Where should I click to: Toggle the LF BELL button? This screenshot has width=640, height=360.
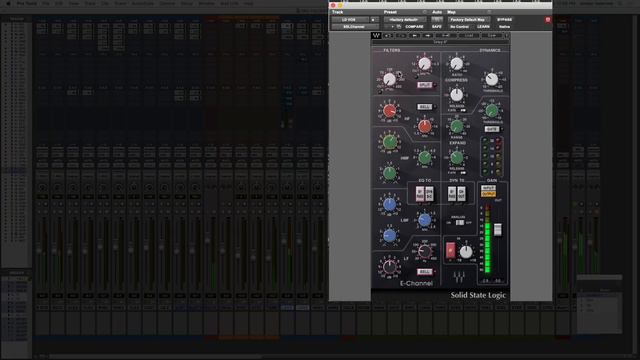[x=424, y=271]
